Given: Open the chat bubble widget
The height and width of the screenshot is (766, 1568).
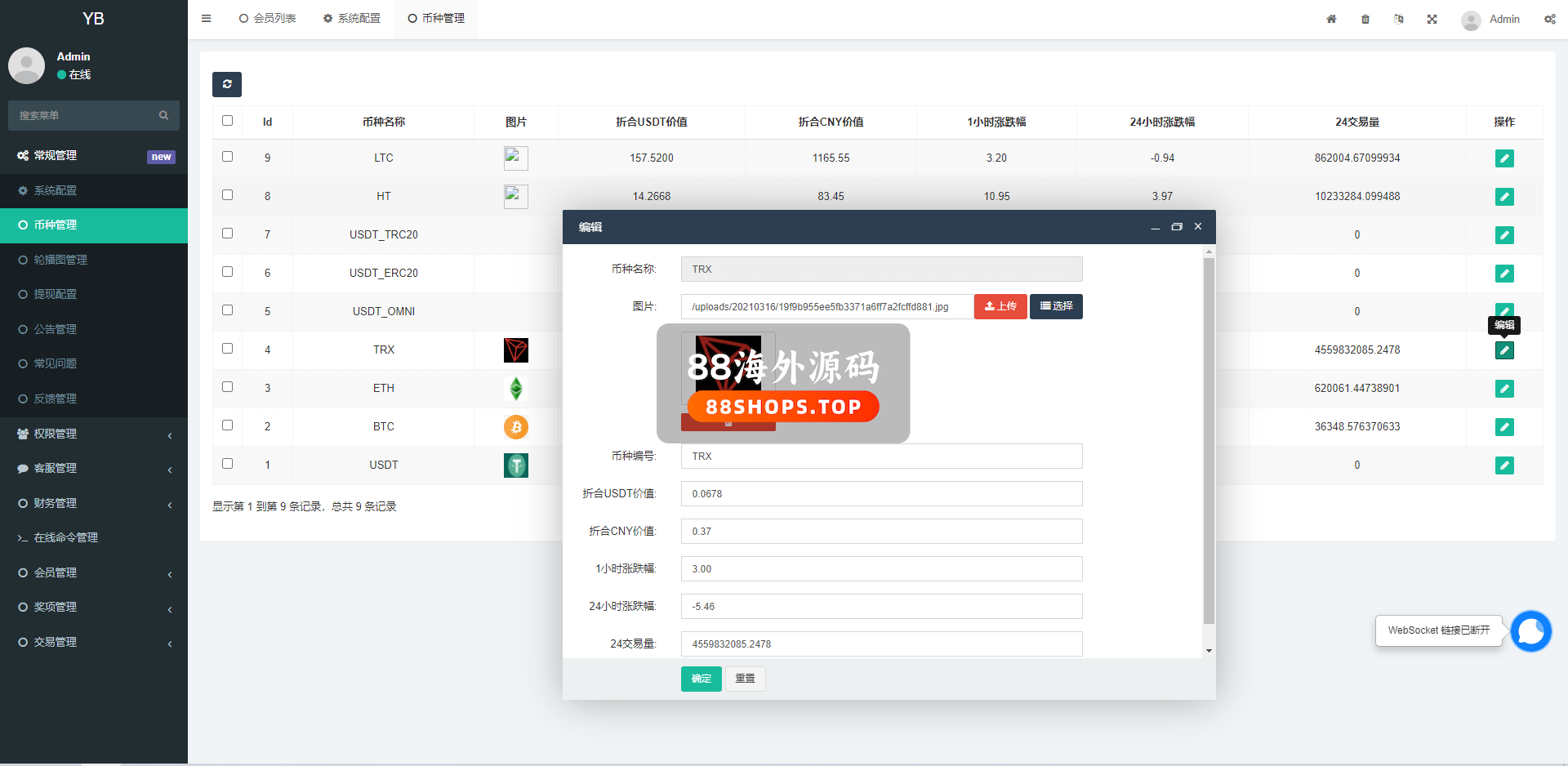Looking at the screenshot, I should [x=1530, y=630].
